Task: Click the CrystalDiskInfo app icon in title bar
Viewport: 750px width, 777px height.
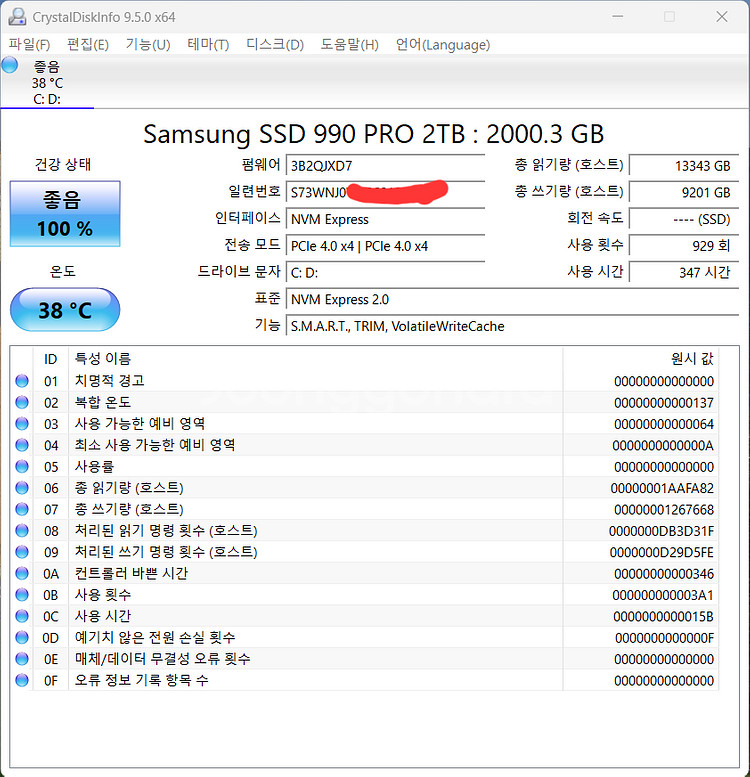Action: [17, 17]
